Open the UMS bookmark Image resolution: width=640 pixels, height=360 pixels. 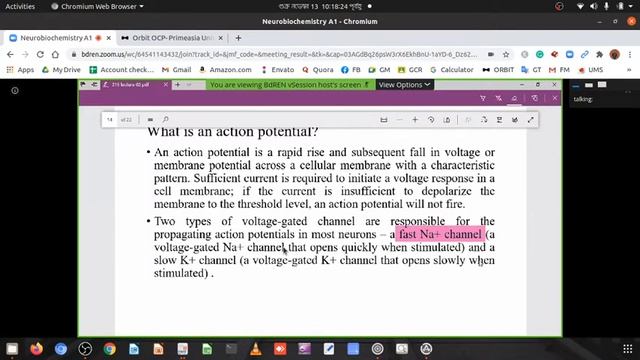(590, 70)
